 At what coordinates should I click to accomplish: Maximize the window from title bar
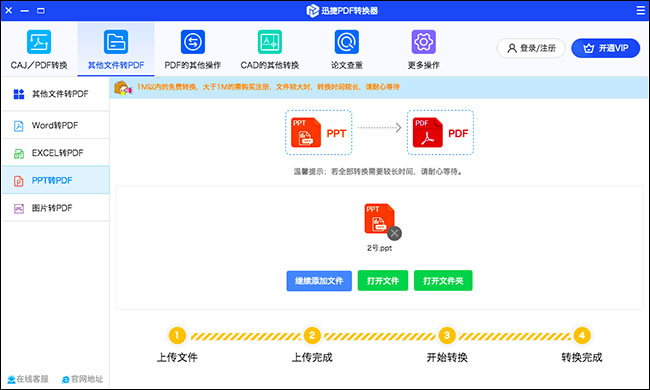(41, 11)
